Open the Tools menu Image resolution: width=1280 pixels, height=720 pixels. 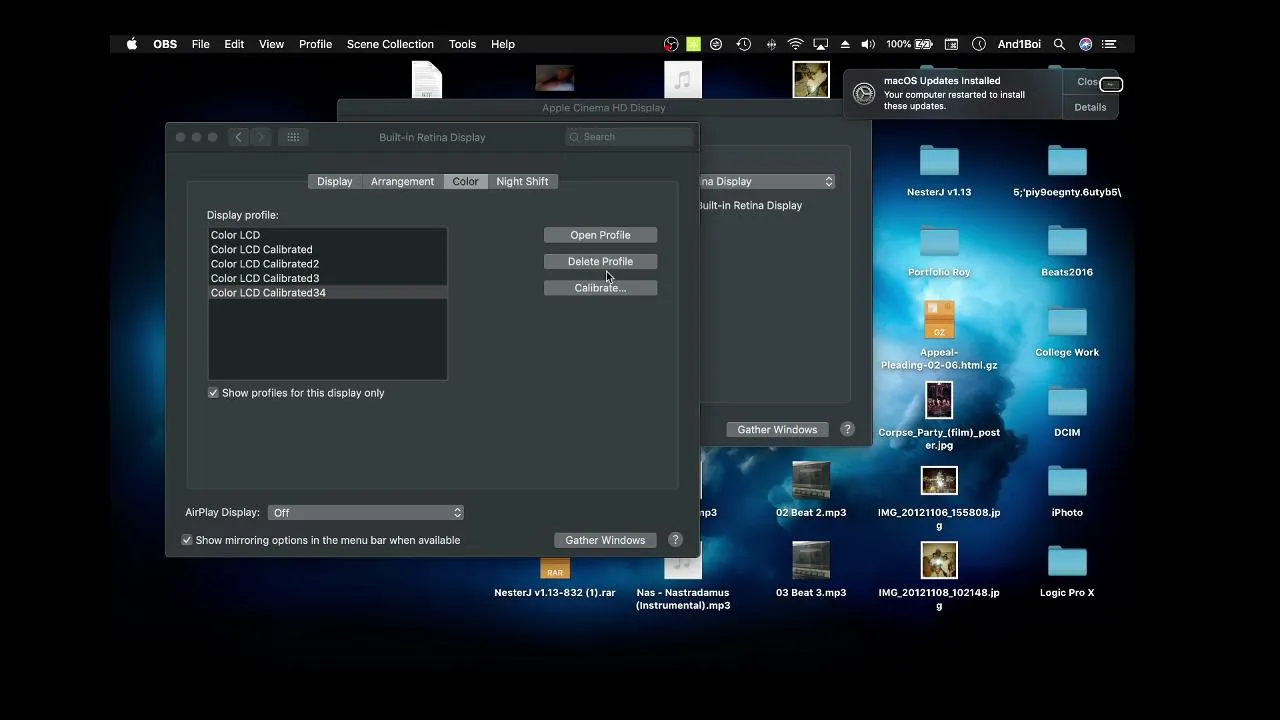pos(462,44)
